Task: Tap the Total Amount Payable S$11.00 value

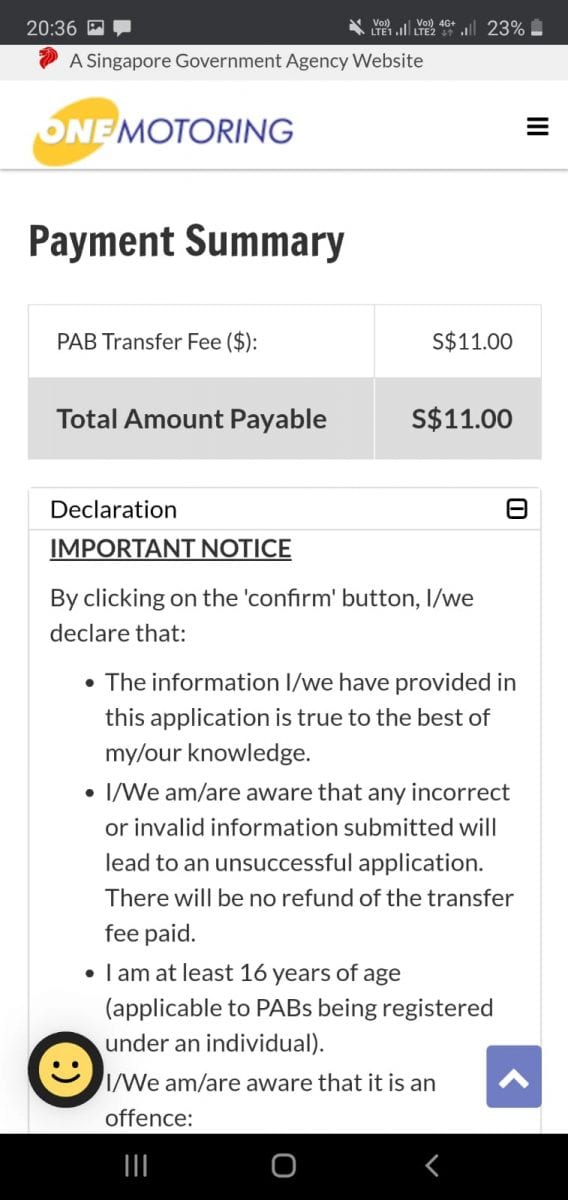Action: 462,418
